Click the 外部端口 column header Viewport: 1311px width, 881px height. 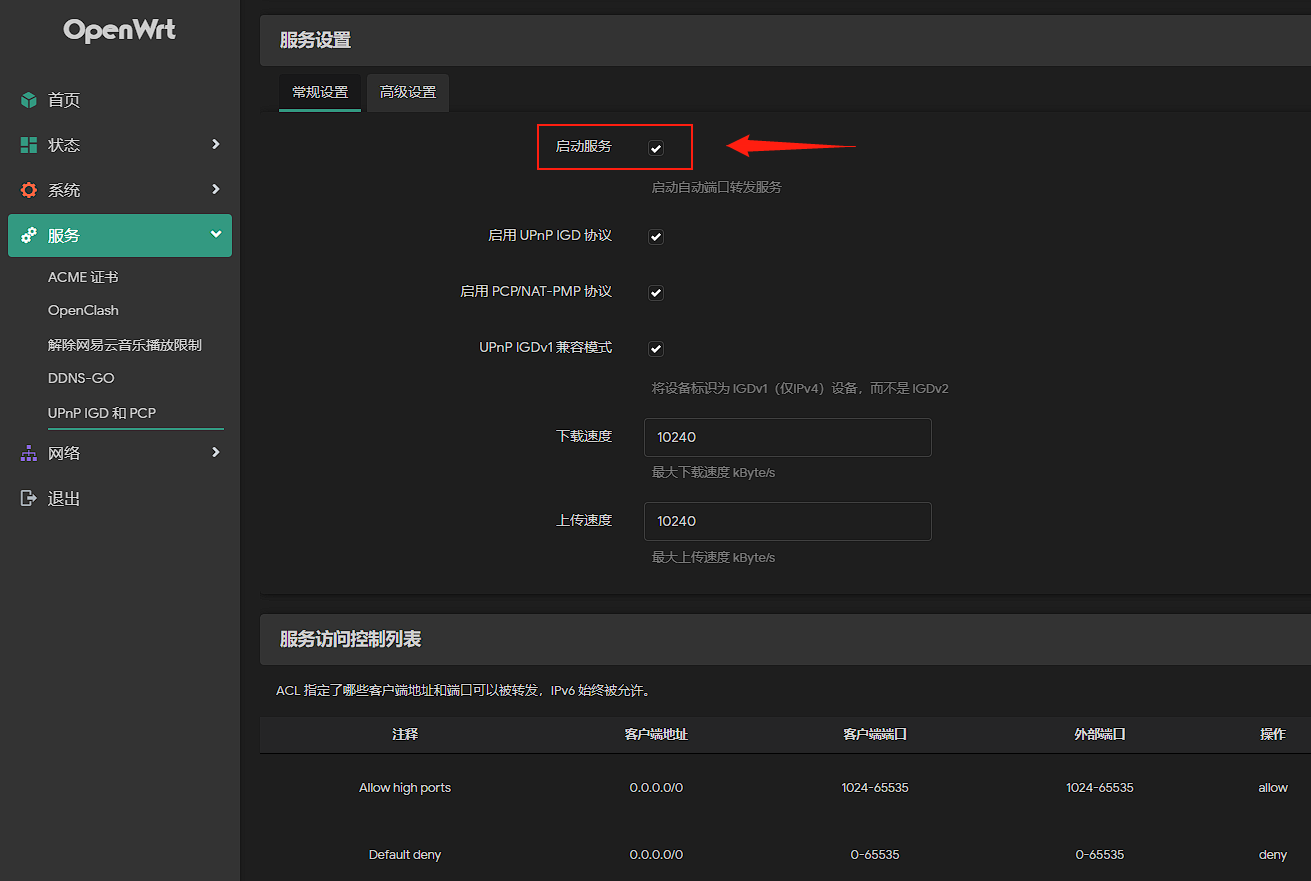[1100, 734]
